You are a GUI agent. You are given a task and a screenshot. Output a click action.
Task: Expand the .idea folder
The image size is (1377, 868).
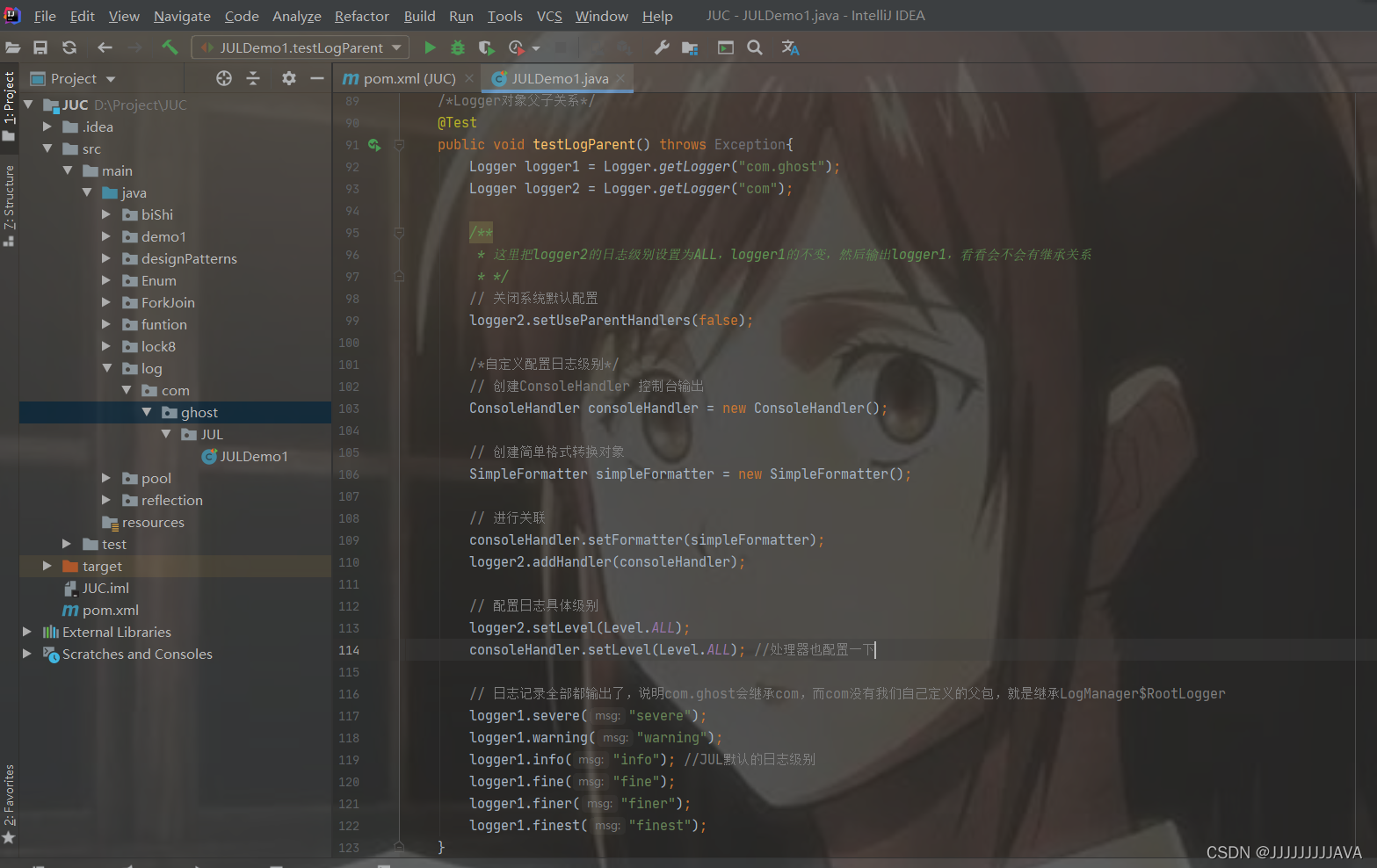pos(47,127)
